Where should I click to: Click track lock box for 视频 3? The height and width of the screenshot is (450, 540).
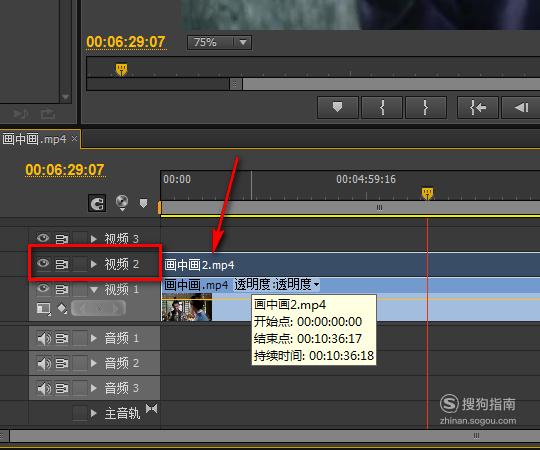pyautogui.click(x=80, y=238)
